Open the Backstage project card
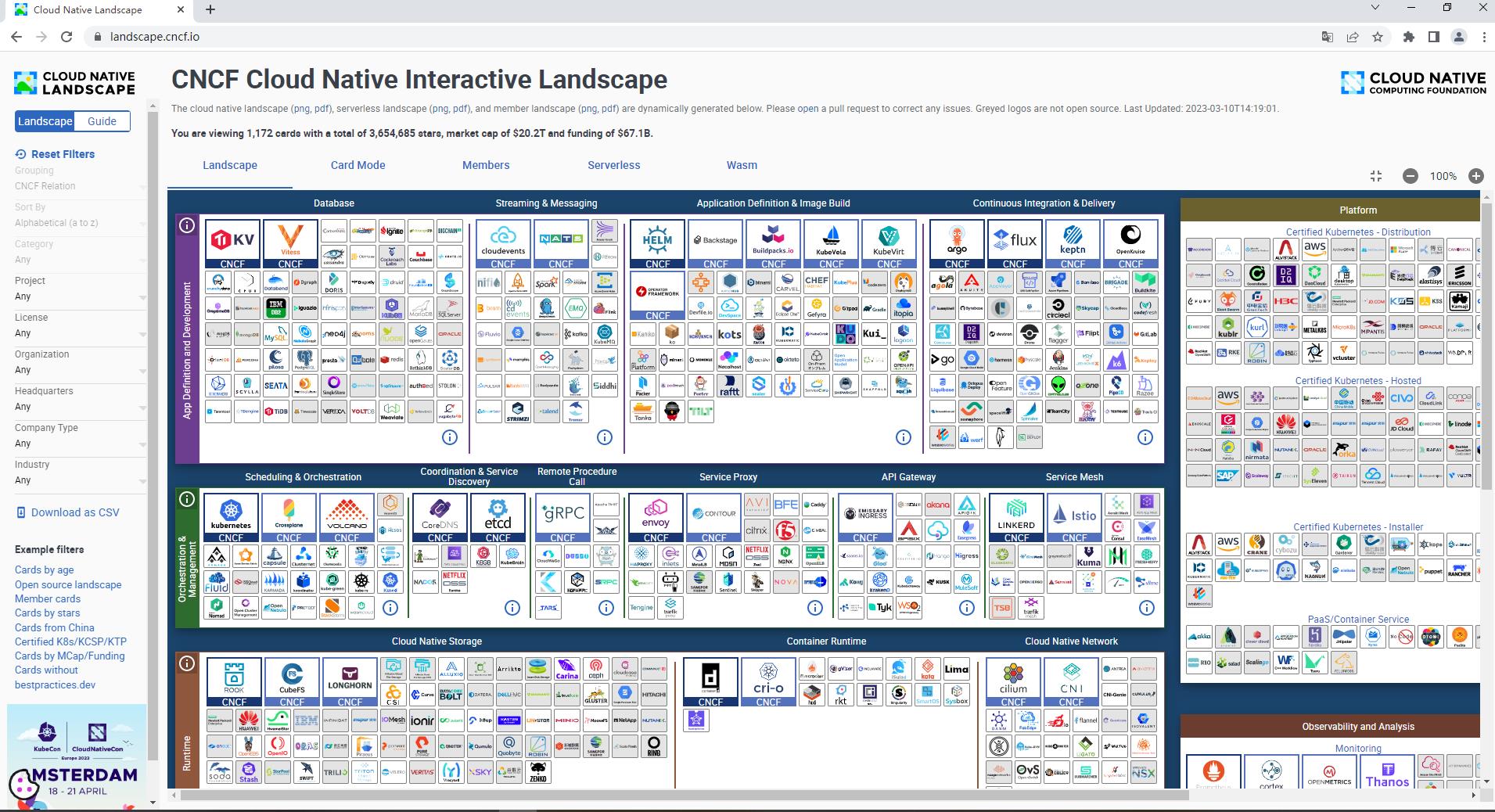The height and width of the screenshot is (812, 1495). [716, 244]
